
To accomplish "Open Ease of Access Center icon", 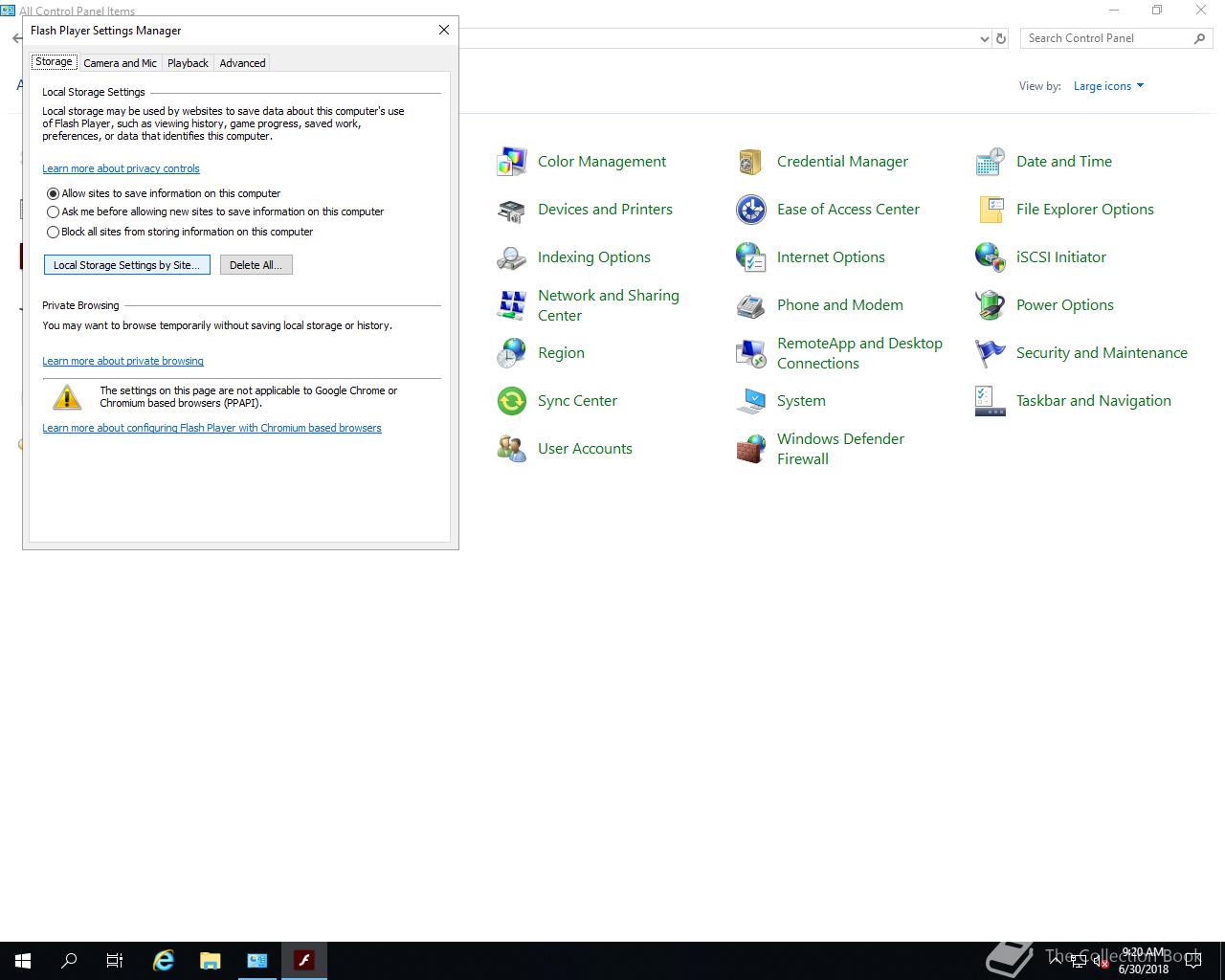I will point(750,210).
